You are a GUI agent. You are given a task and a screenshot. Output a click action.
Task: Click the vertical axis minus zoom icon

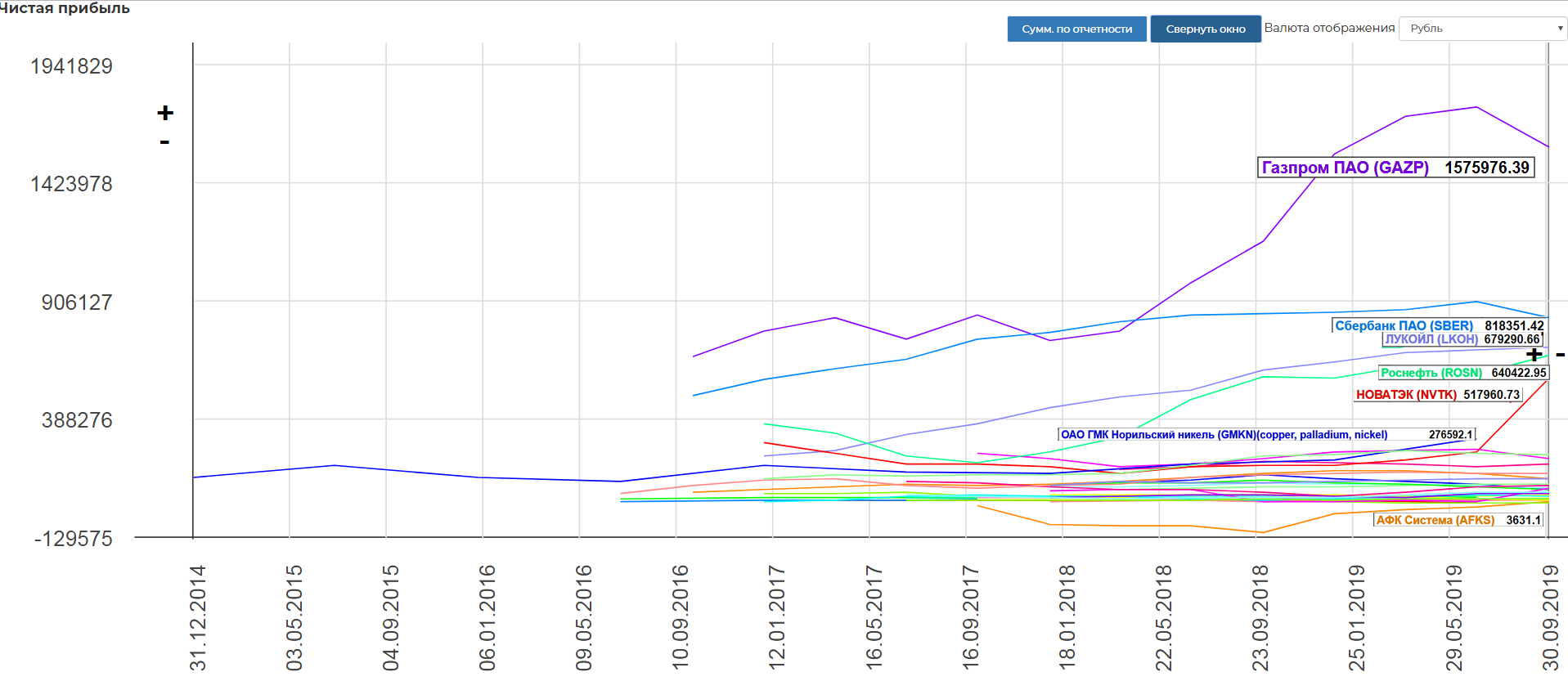pyautogui.click(x=164, y=142)
